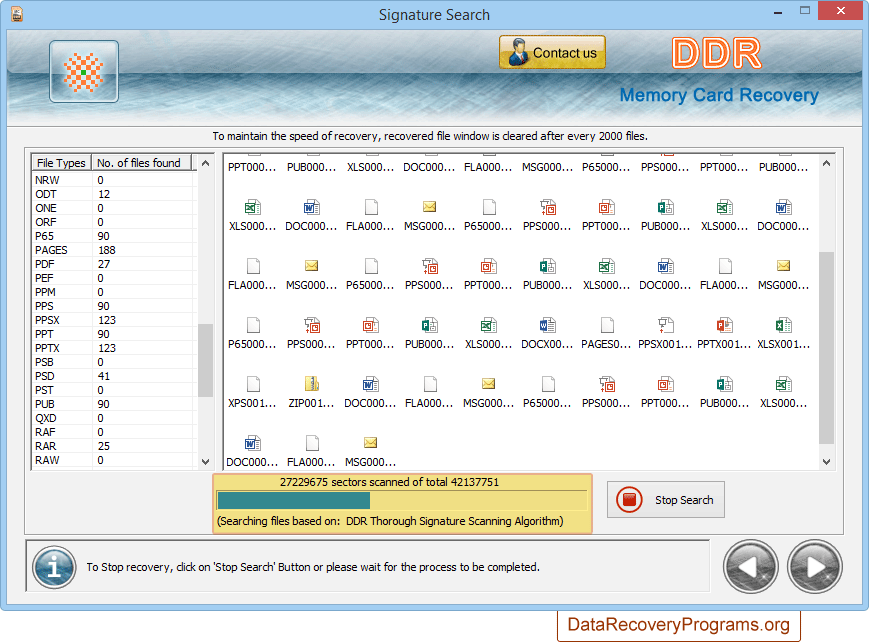Stop the scan via Stop Search label
Viewport: 869px width, 642px height.
(684, 500)
